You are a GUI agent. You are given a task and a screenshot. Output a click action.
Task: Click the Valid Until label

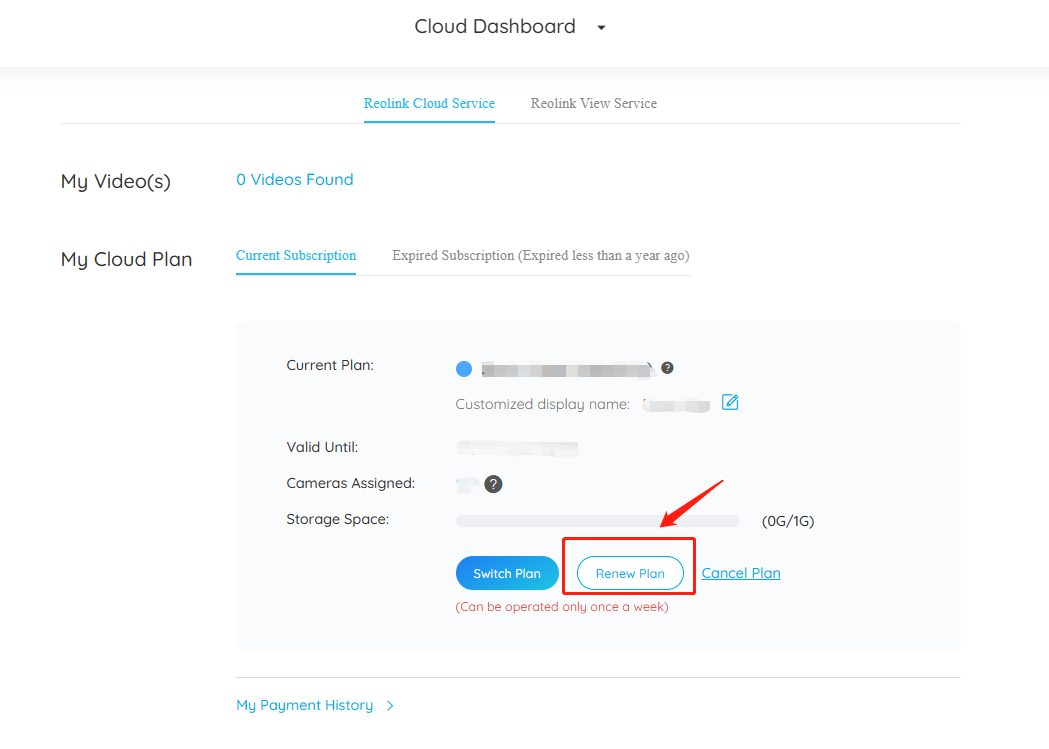pos(322,447)
